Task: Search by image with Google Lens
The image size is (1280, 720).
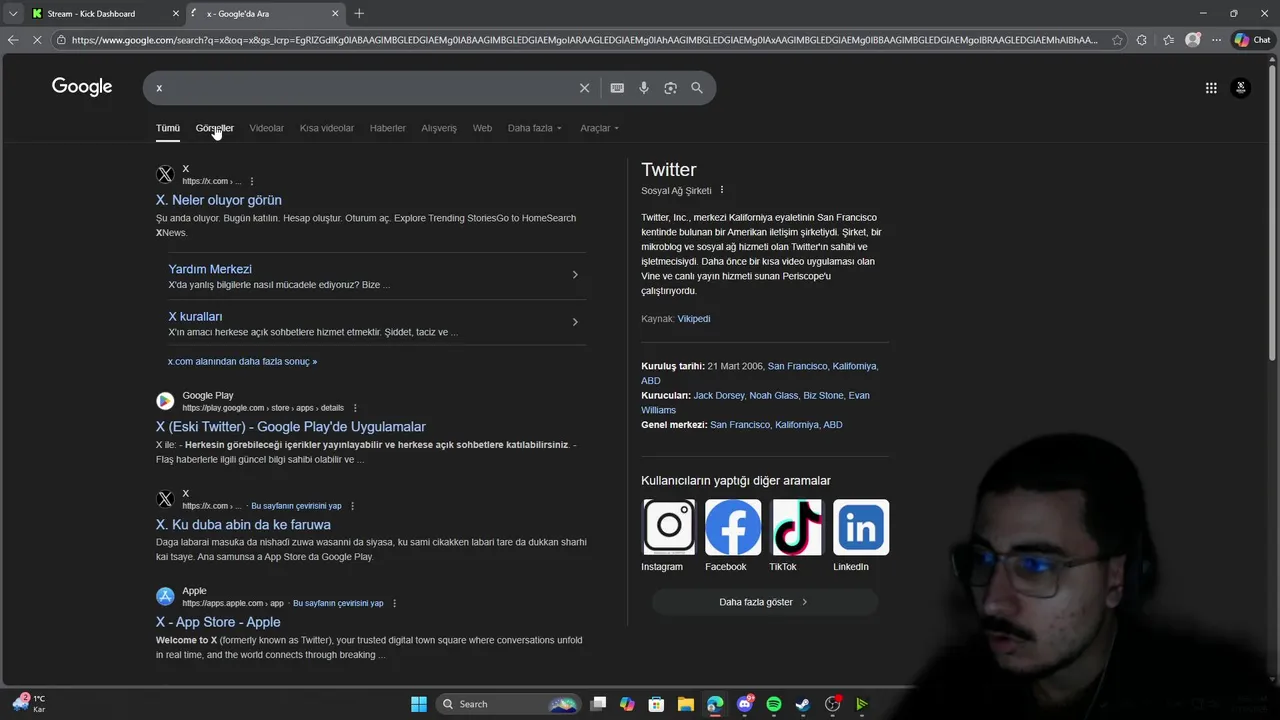Action: point(670,88)
